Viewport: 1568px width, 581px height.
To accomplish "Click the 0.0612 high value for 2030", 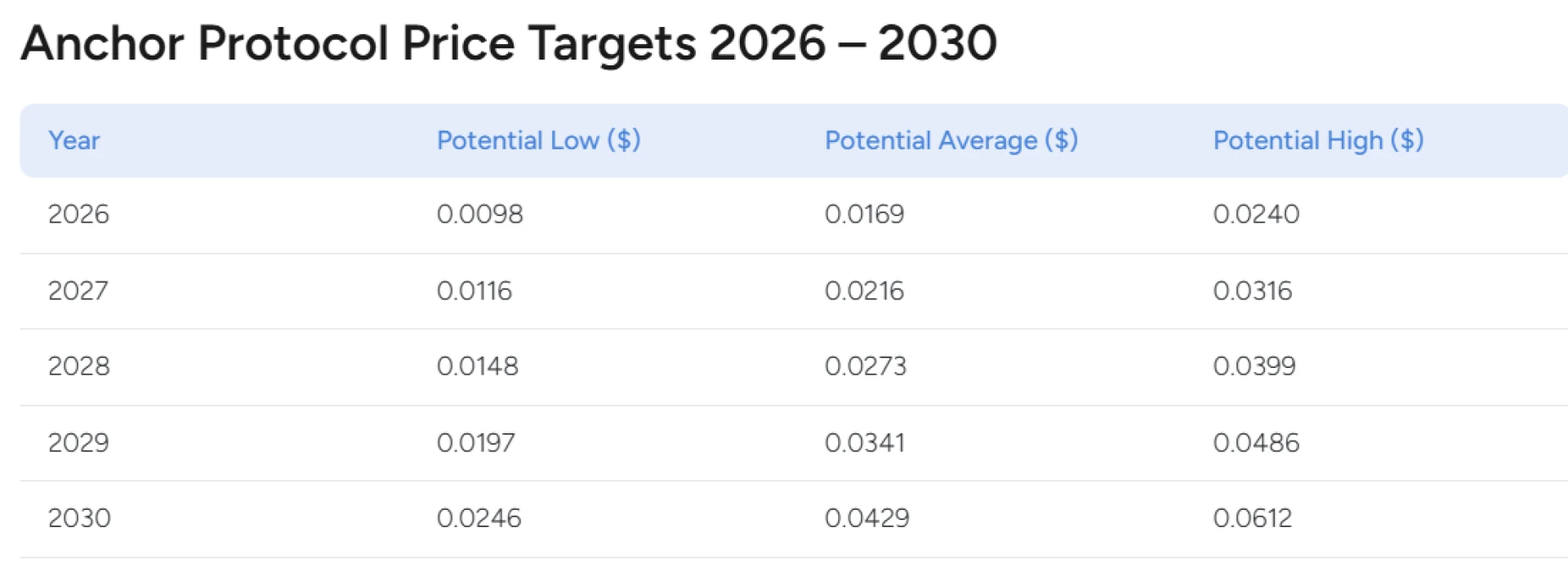I will coord(1252,518).
